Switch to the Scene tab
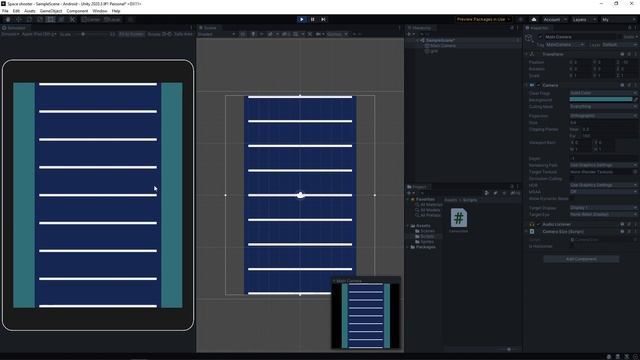Image resolution: width=640 pixels, height=360 pixels. tap(208, 28)
